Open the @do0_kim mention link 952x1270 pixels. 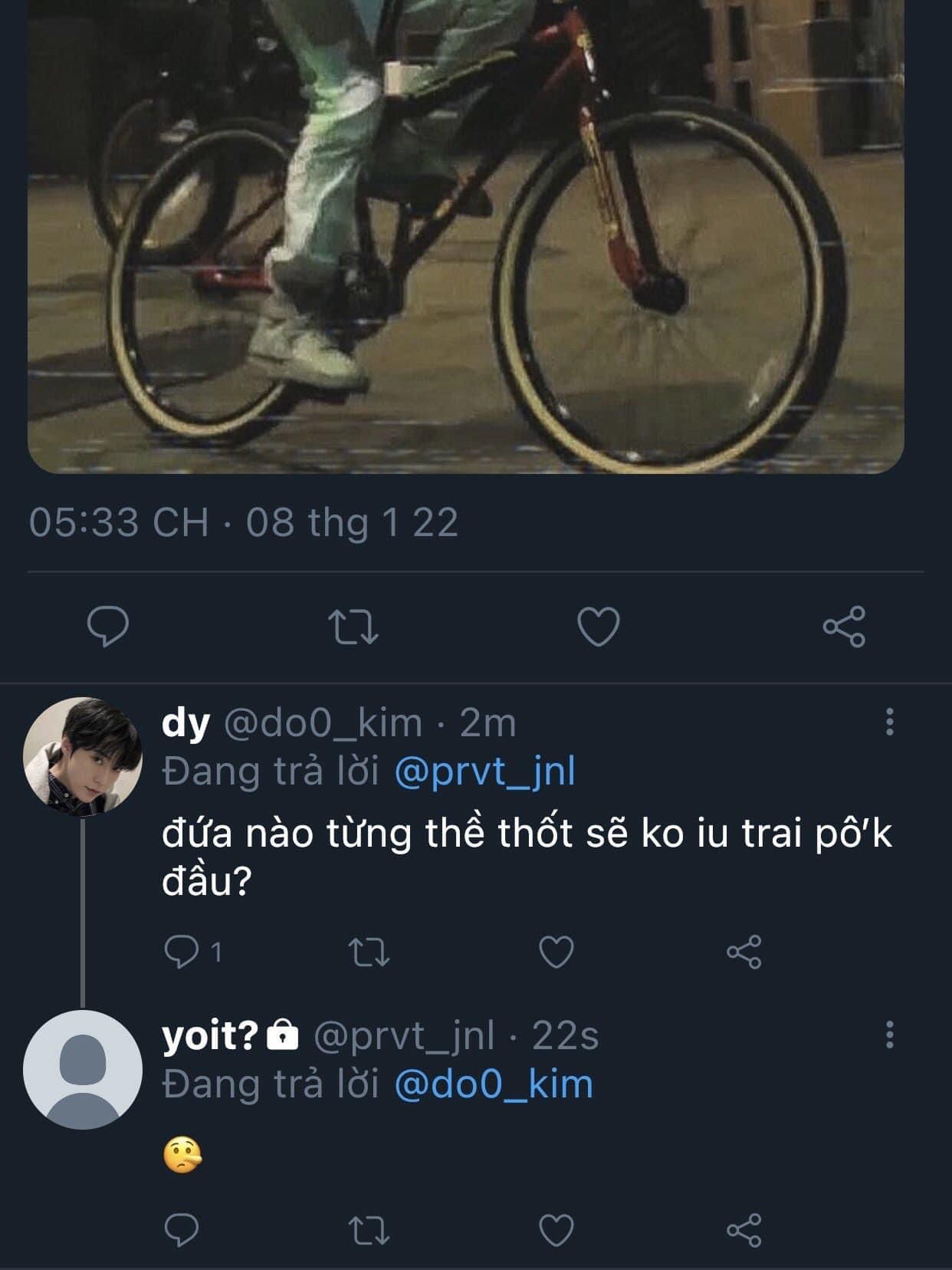click(494, 1084)
